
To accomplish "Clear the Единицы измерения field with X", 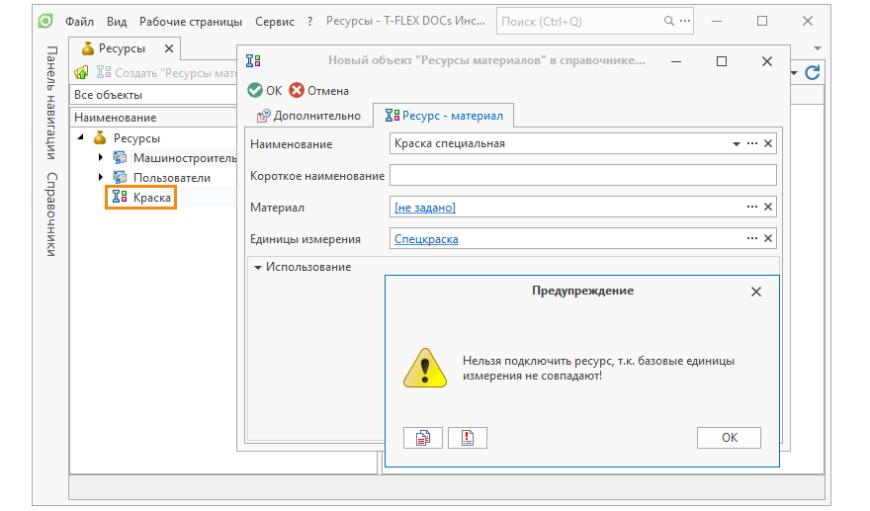I will tap(768, 239).
